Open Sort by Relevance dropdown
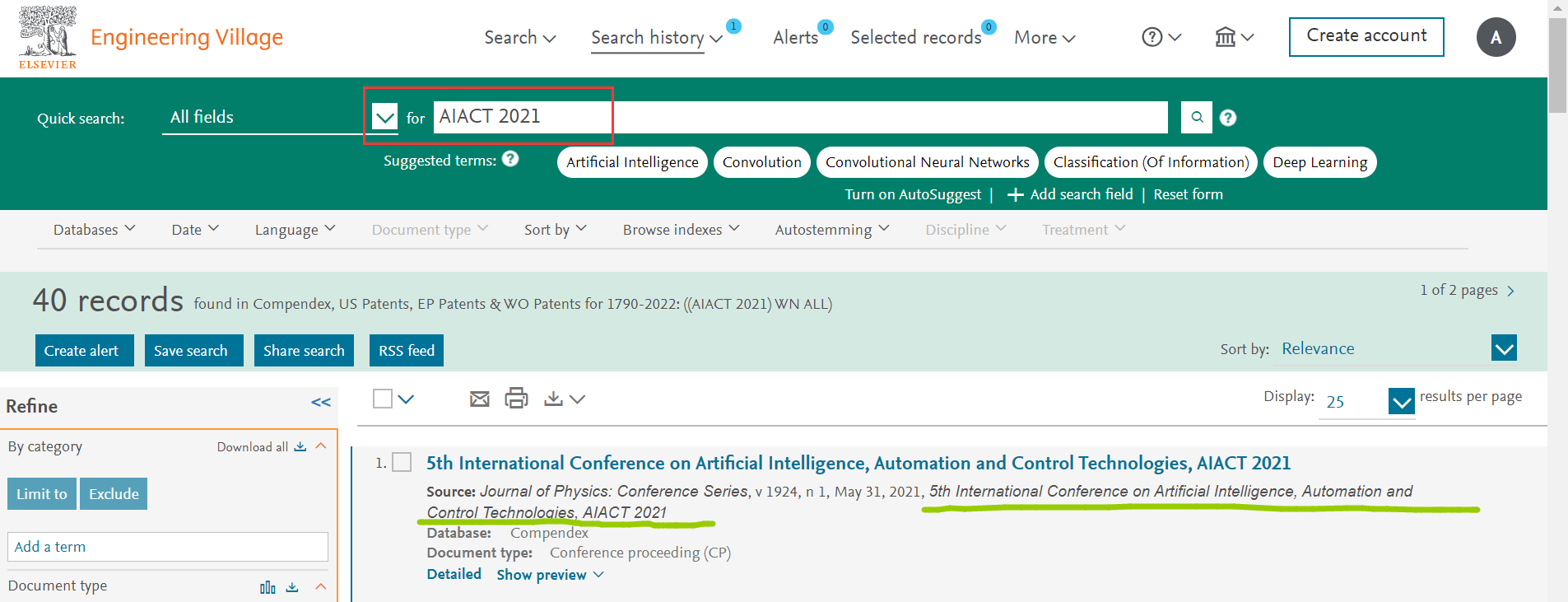Viewport: 1568px width, 602px height. (1504, 348)
